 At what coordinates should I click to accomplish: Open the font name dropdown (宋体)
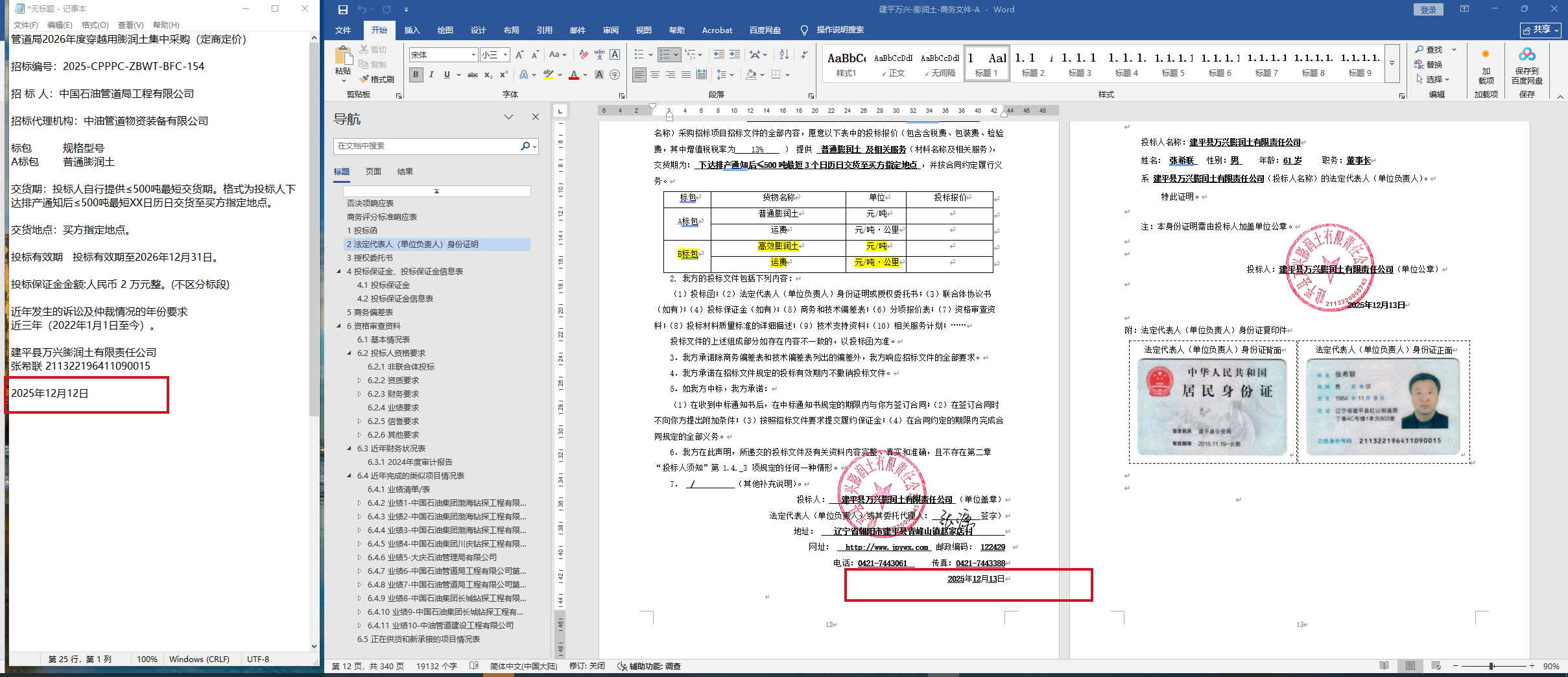point(474,55)
